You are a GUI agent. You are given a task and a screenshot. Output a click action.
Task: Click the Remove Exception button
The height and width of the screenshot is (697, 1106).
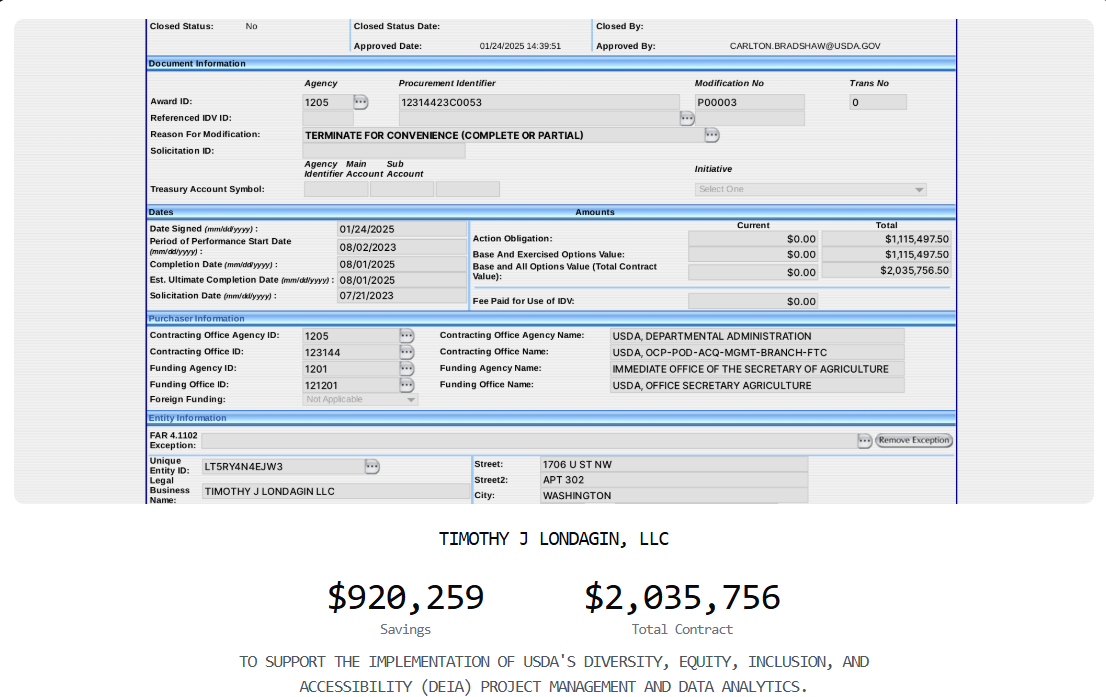coord(912,439)
